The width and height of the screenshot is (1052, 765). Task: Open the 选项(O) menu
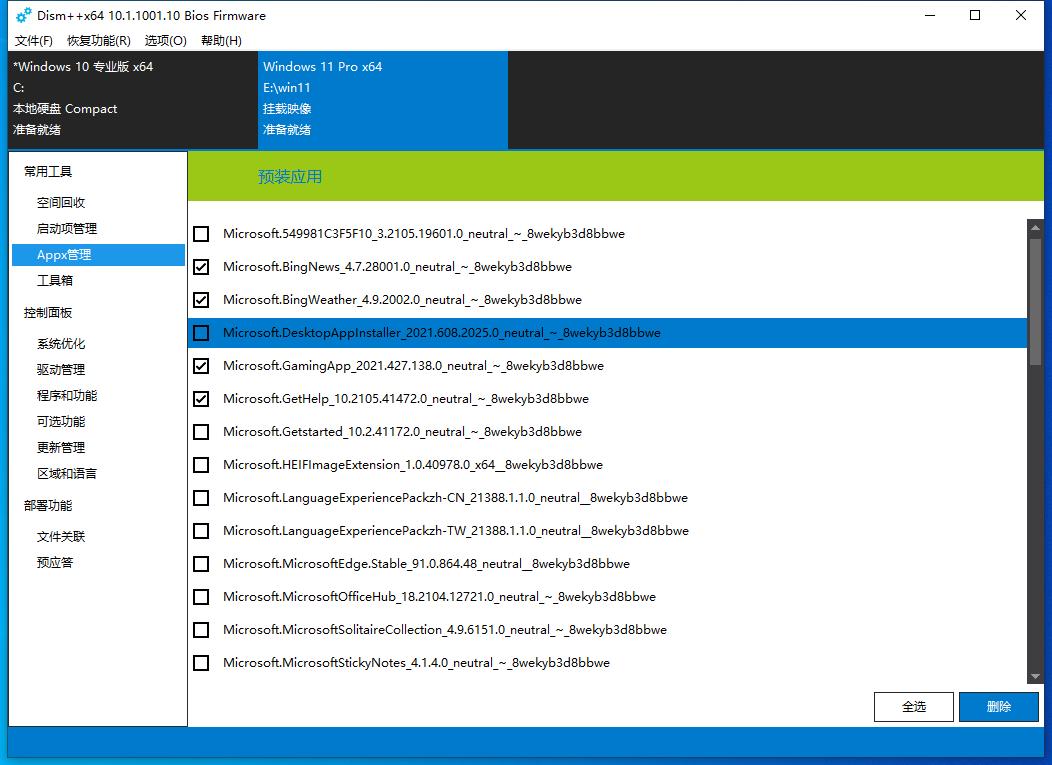[x=165, y=41]
